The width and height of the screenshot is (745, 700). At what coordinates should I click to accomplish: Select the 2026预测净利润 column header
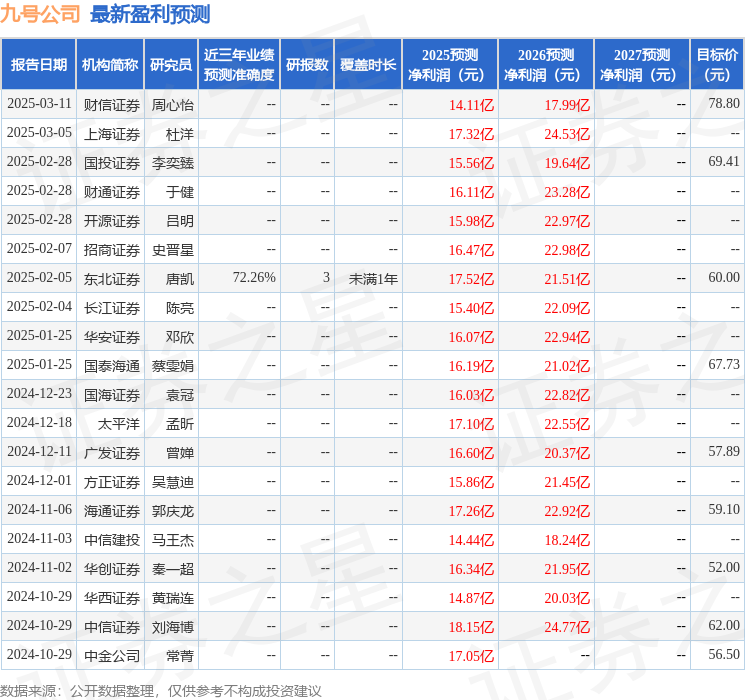coord(546,65)
